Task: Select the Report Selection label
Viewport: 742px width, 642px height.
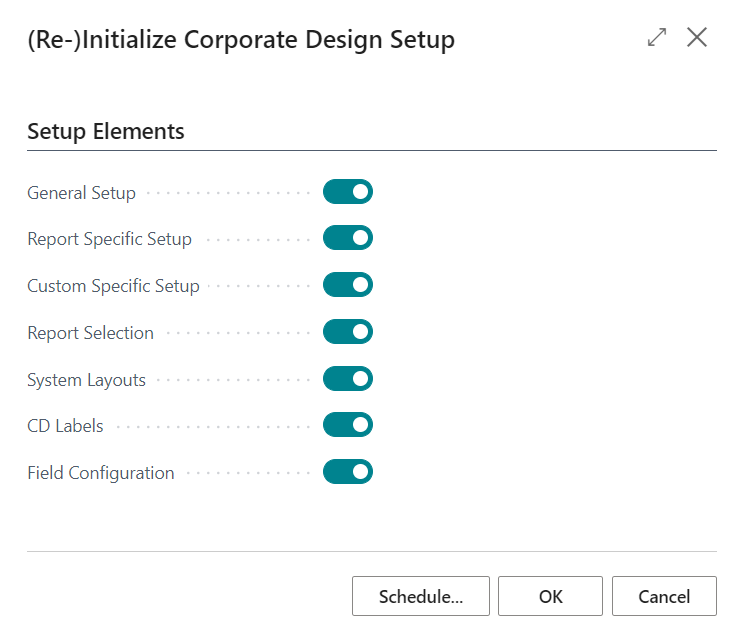Action: pos(90,333)
